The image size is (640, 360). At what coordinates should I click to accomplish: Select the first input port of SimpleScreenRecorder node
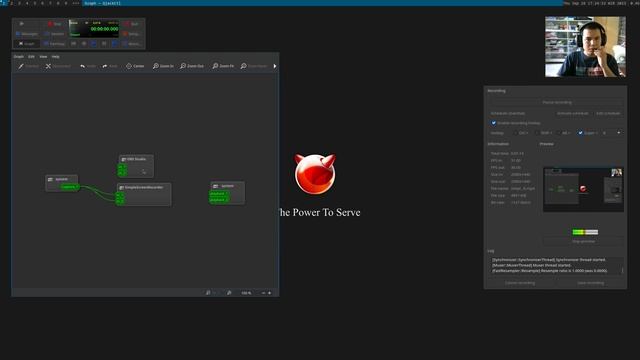pos(120,196)
